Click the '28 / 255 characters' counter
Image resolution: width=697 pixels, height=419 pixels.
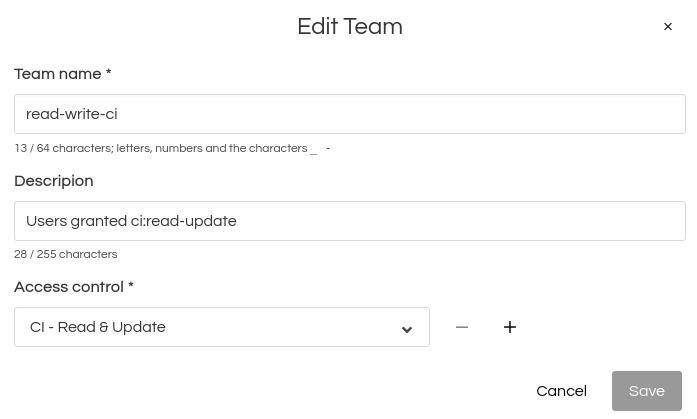(66, 254)
